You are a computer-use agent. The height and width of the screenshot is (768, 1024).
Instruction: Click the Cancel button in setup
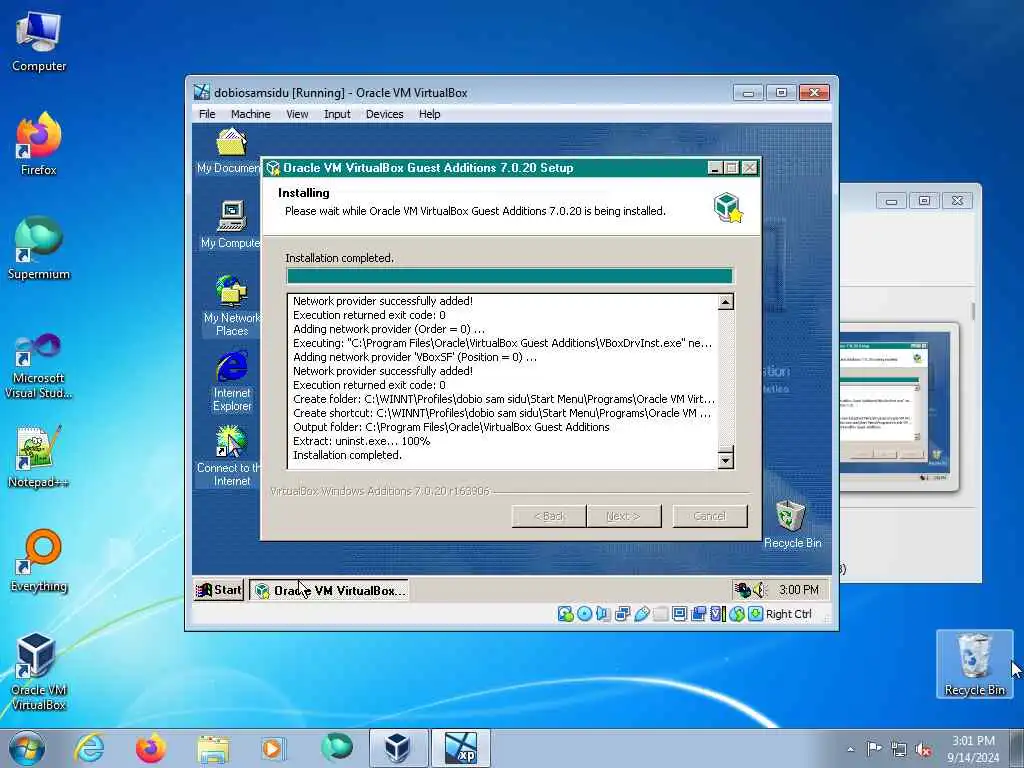point(710,516)
